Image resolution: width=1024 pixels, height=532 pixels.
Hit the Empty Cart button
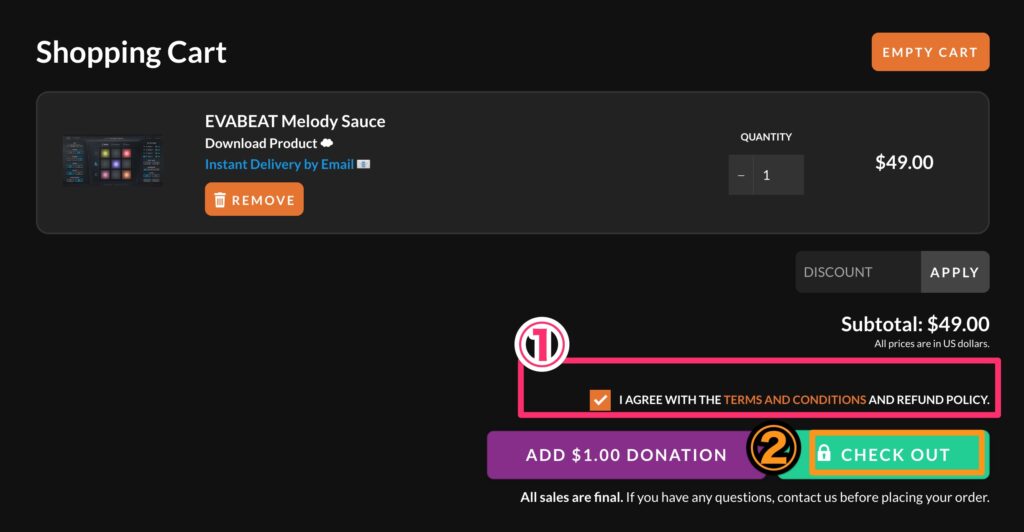930,52
